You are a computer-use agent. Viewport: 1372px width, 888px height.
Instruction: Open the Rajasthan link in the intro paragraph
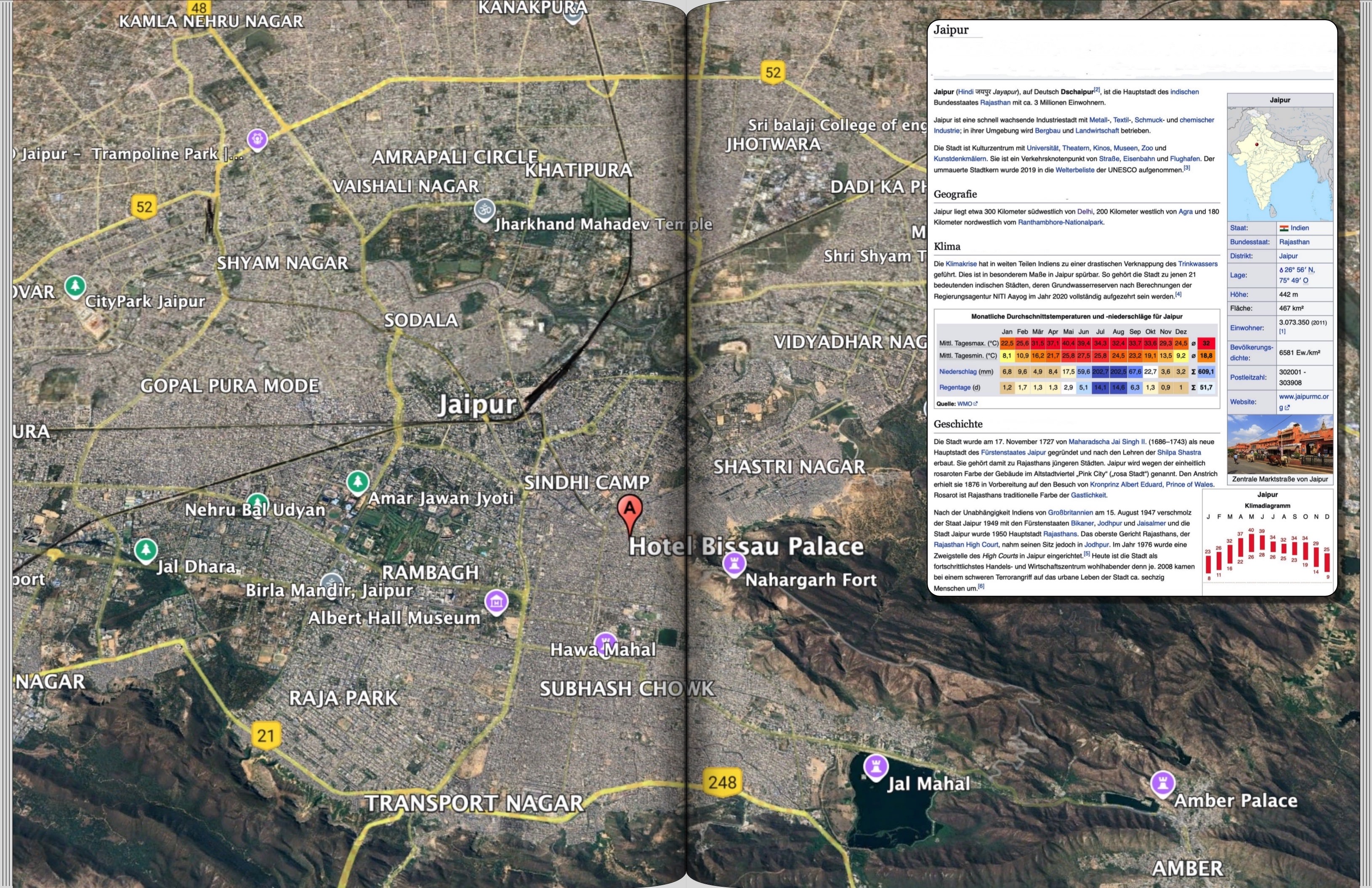tap(995, 103)
